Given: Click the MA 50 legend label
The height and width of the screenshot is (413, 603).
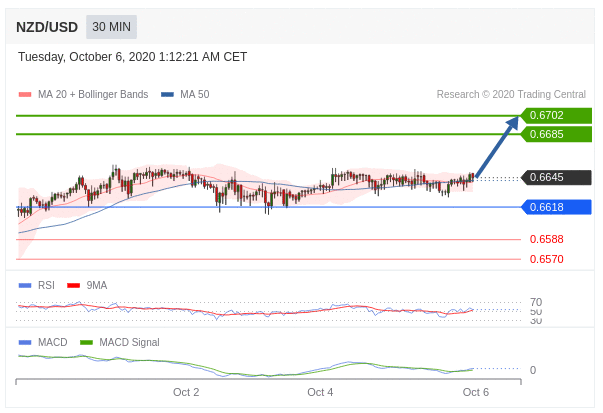Looking at the screenshot, I should point(195,95).
